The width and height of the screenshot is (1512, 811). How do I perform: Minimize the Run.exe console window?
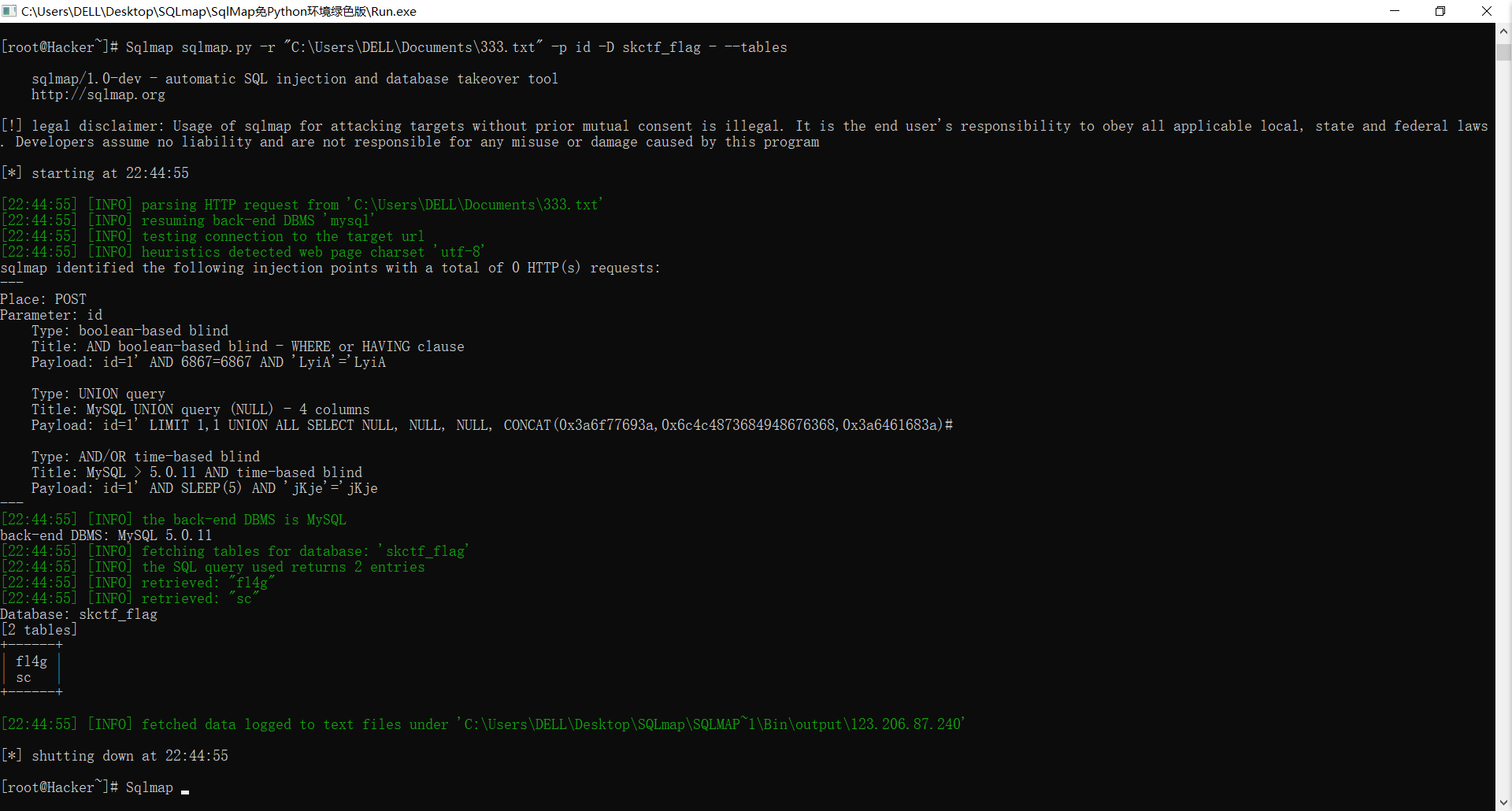point(1395,11)
